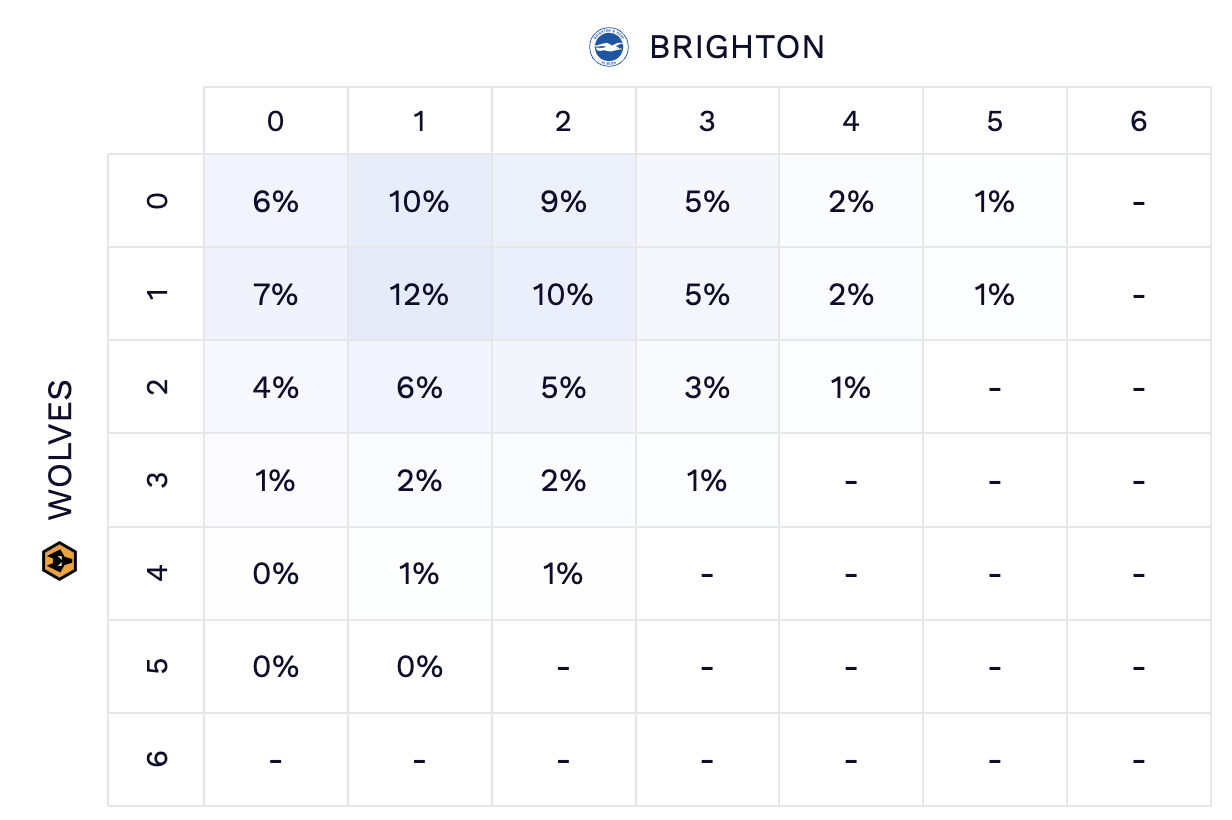
Task: Click 6% cell in Wolves row 0
Action: pos(275,202)
